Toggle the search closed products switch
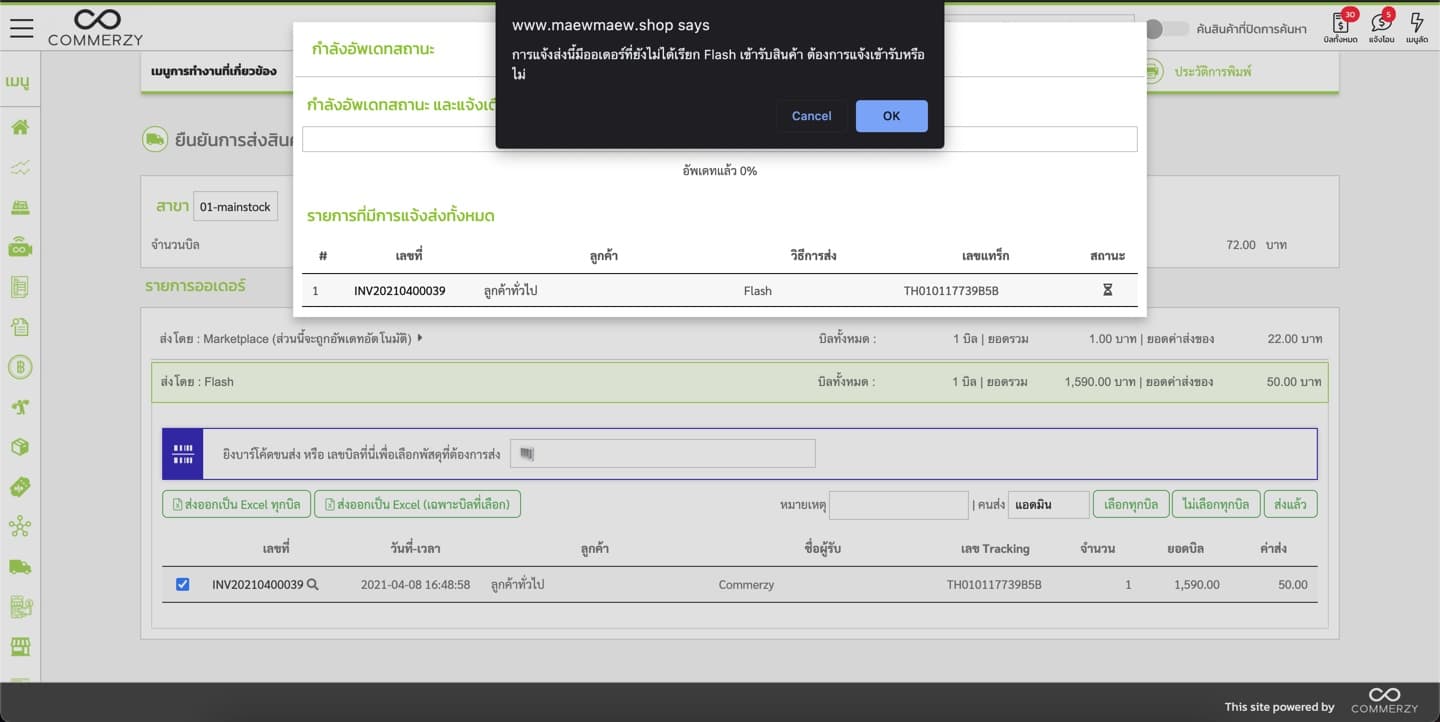1440x722 pixels. [x=1165, y=29]
